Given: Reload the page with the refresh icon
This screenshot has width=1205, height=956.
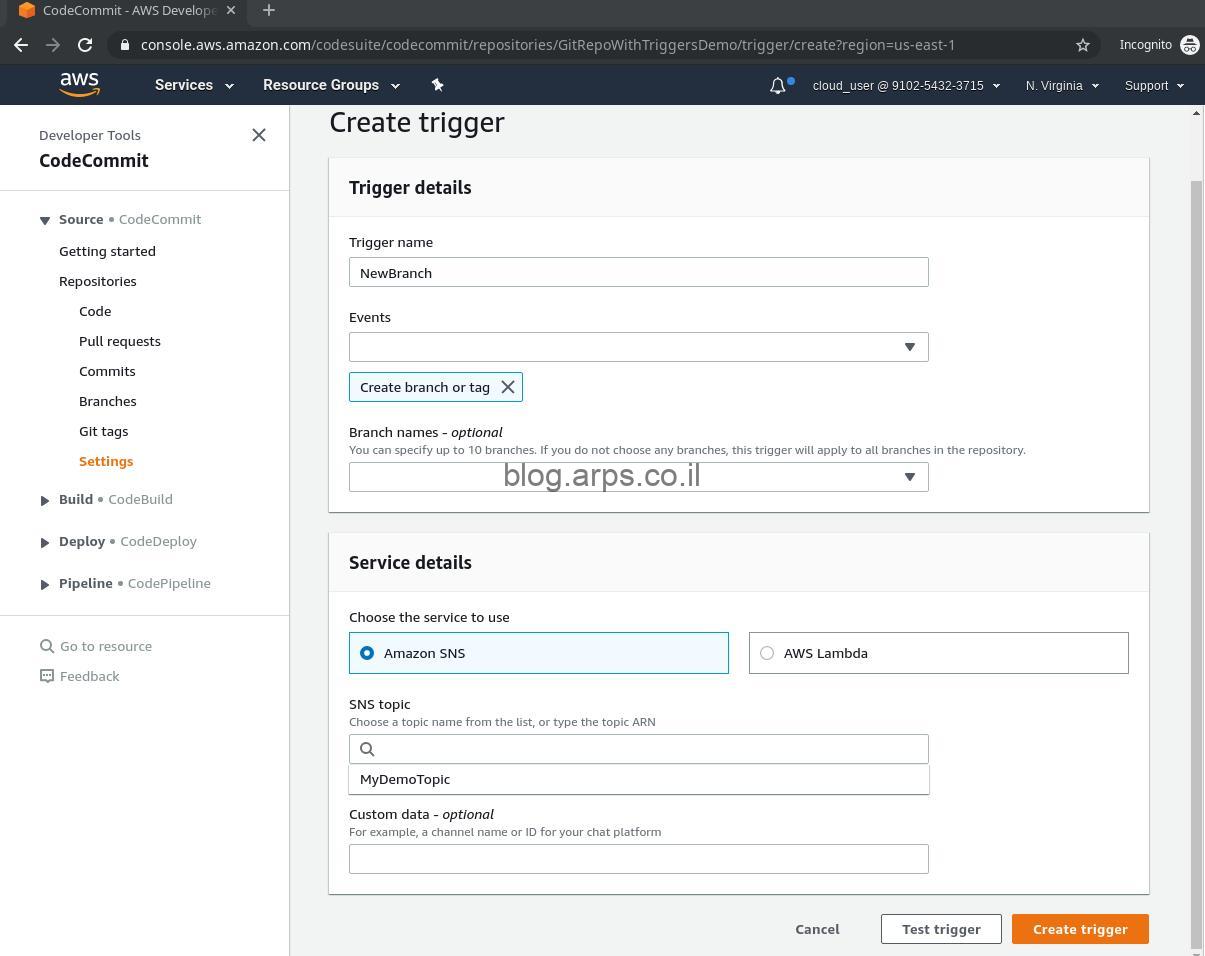Looking at the screenshot, I should coord(85,45).
